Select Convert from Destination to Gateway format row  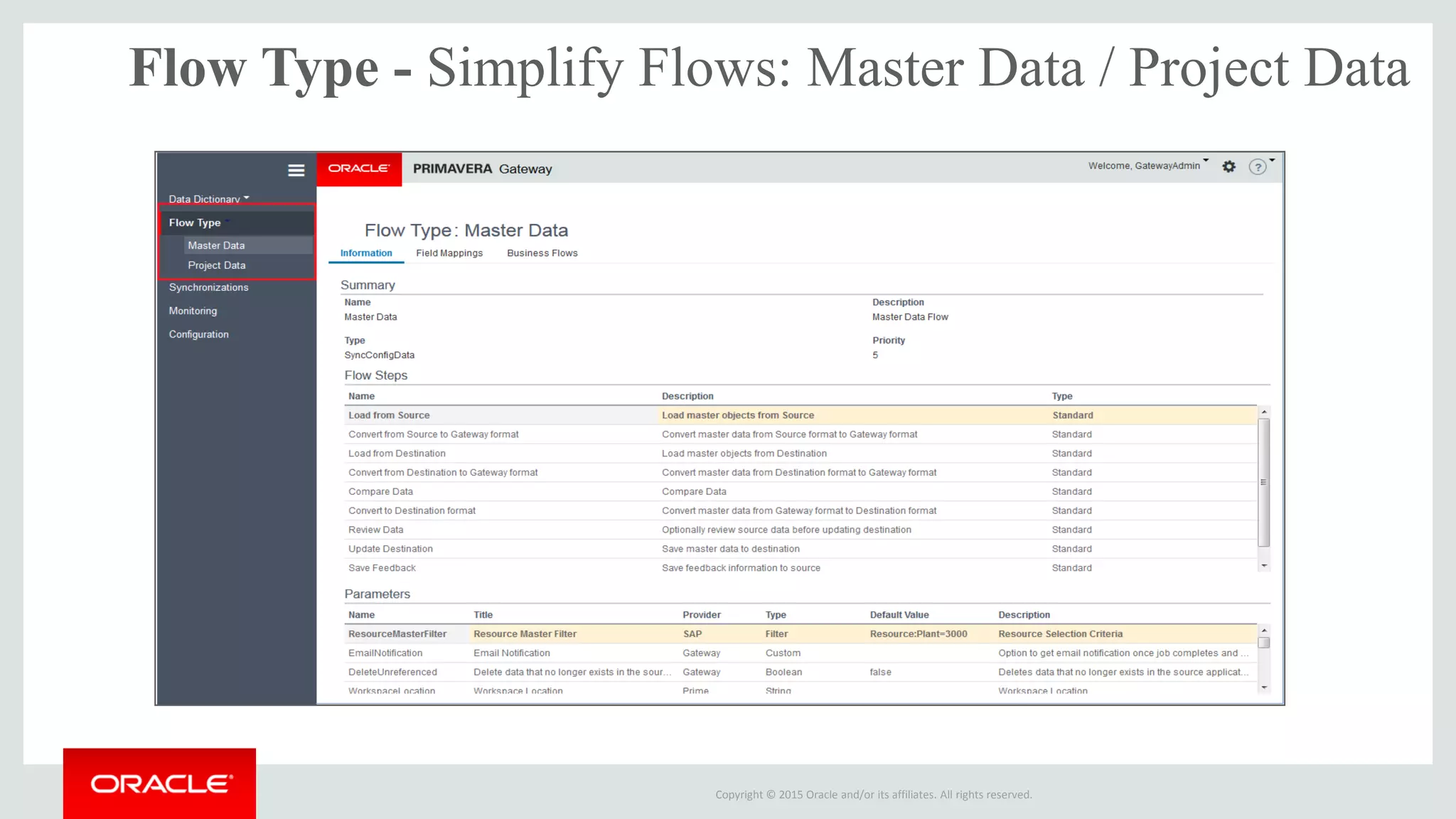800,473
